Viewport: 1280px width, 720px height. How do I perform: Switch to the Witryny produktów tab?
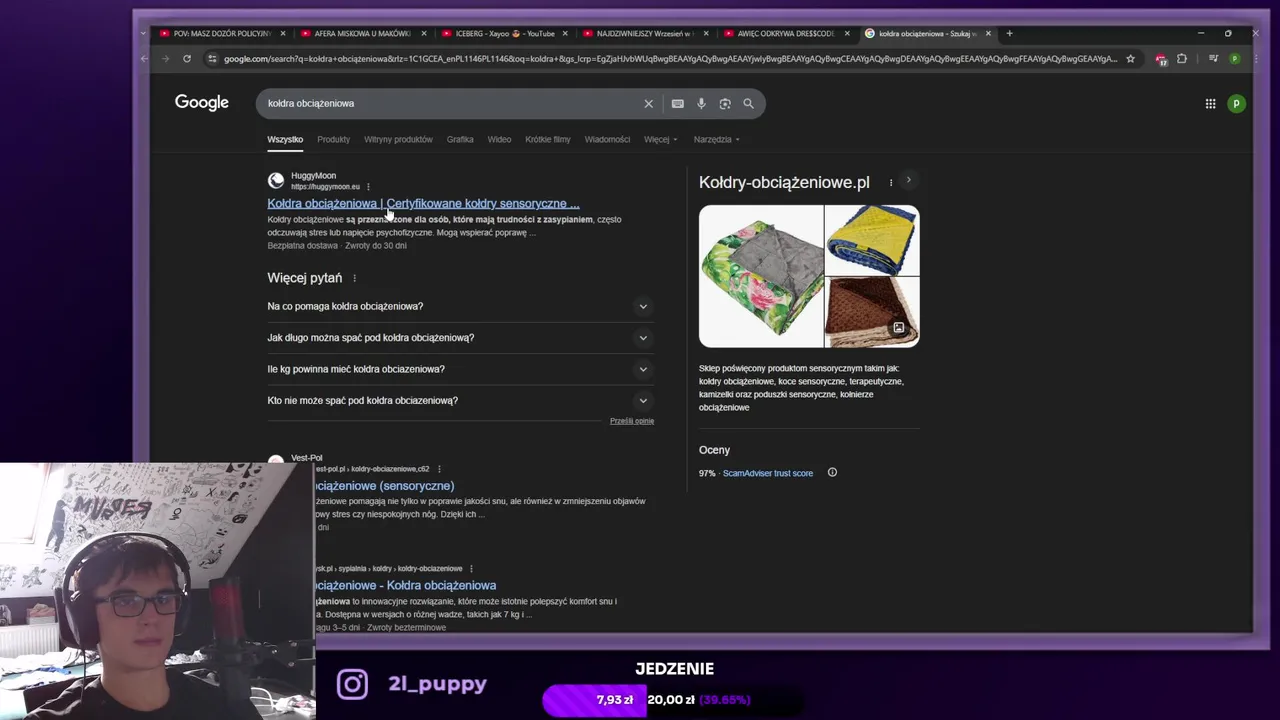(x=398, y=139)
